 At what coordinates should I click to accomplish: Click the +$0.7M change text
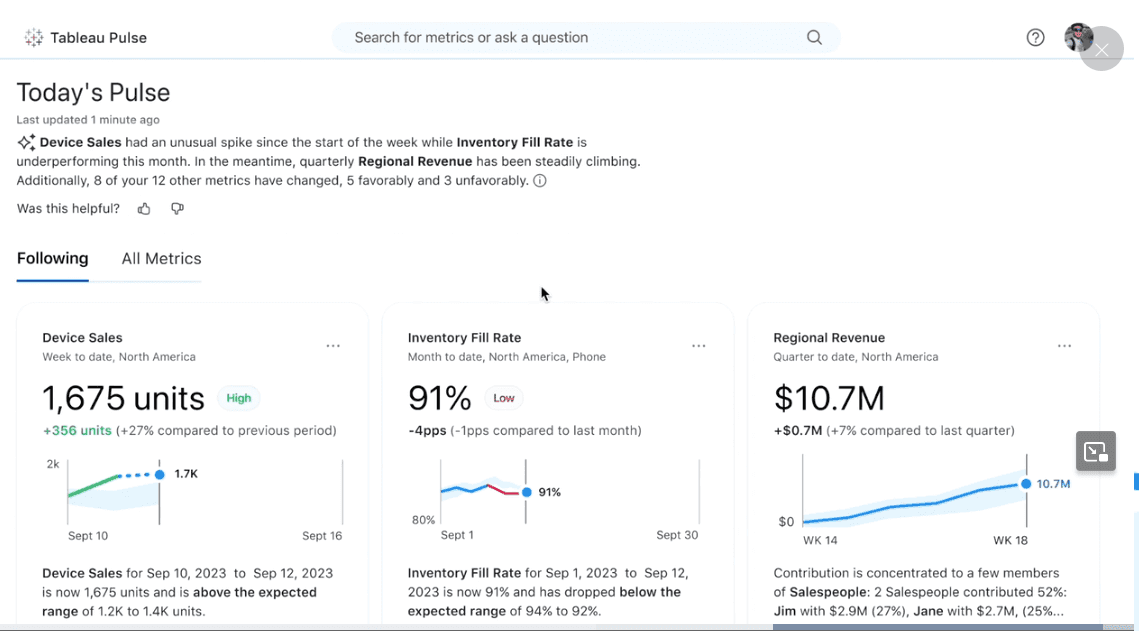tap(798, 431)
